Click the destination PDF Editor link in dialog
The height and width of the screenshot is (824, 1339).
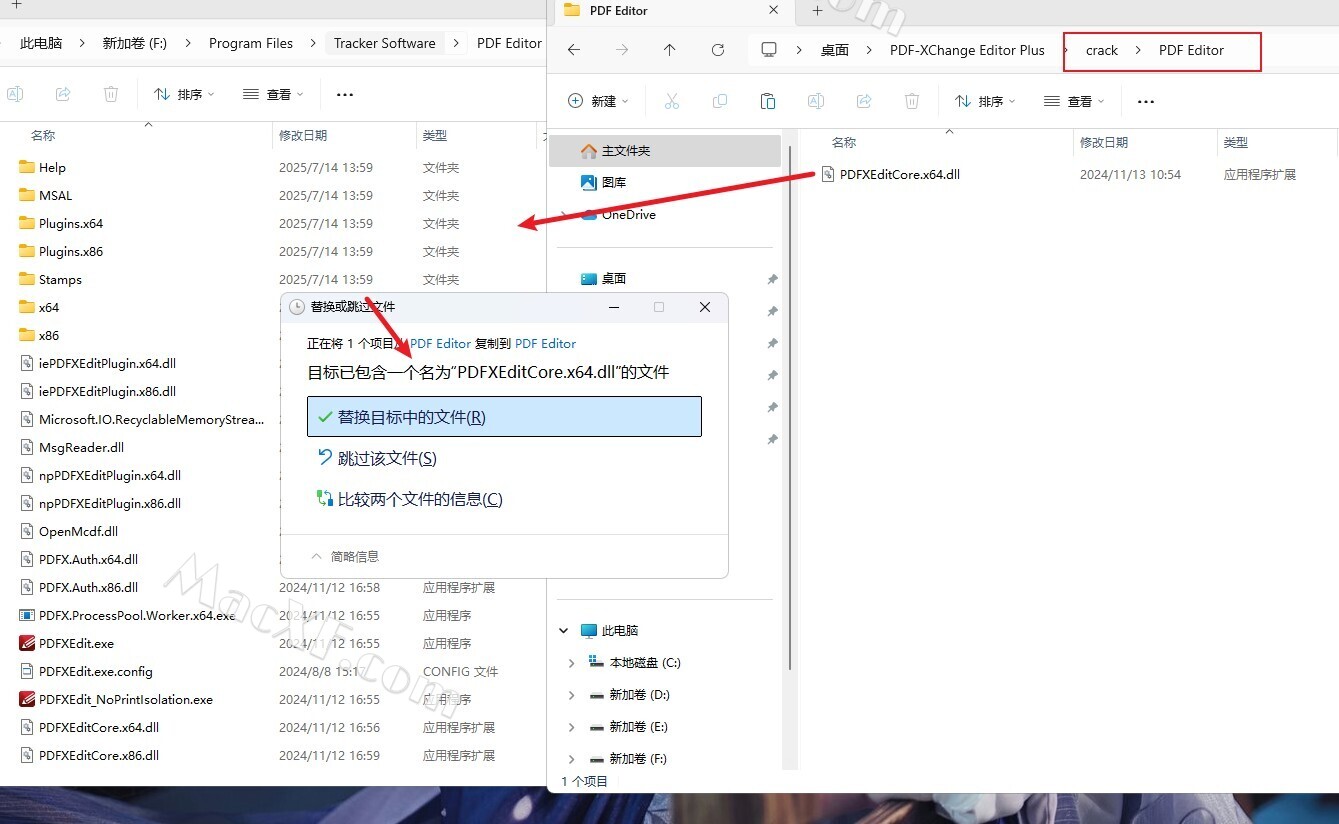pos(545,343)
